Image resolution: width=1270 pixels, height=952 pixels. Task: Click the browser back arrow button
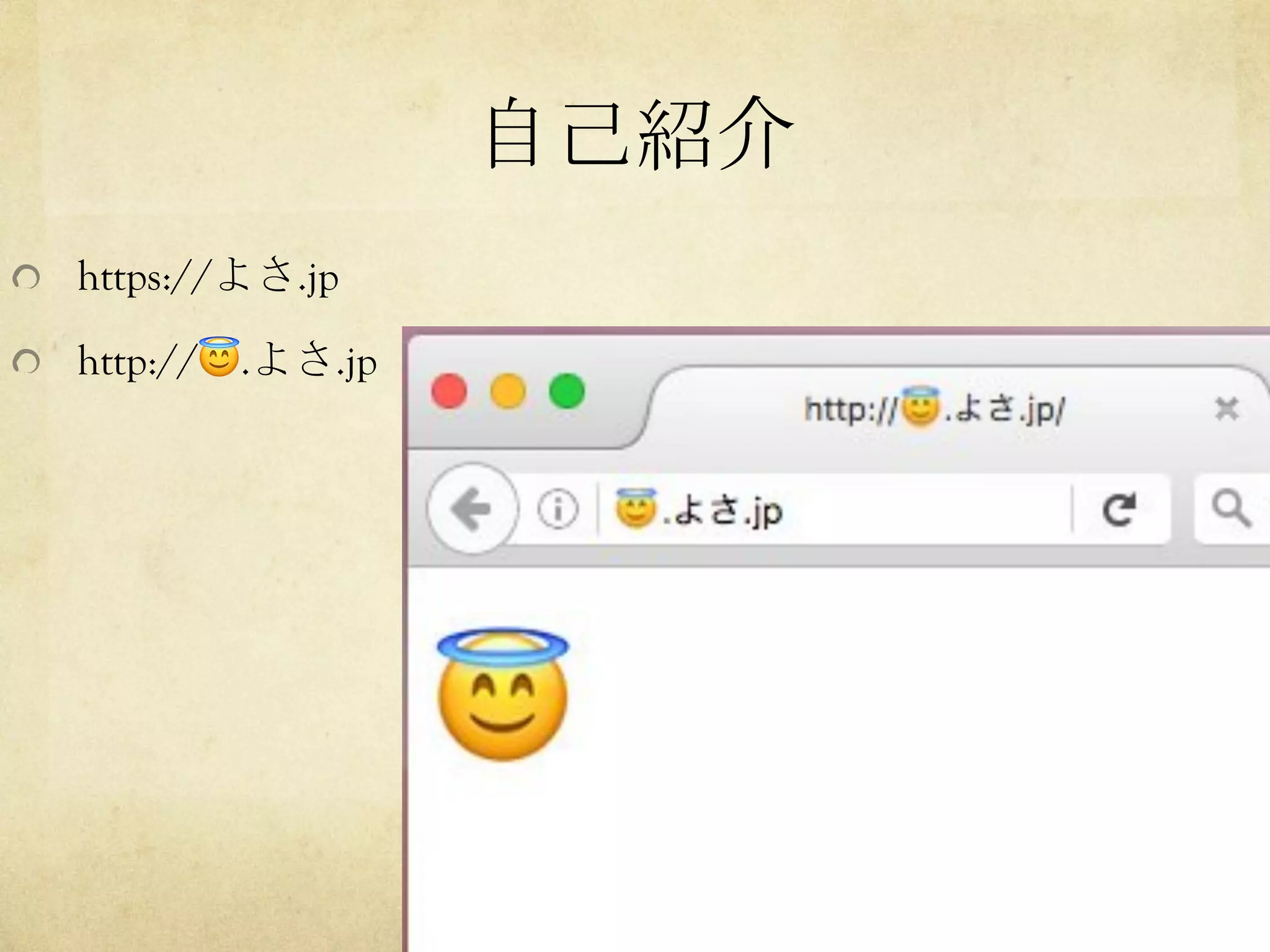click(473, 508)
